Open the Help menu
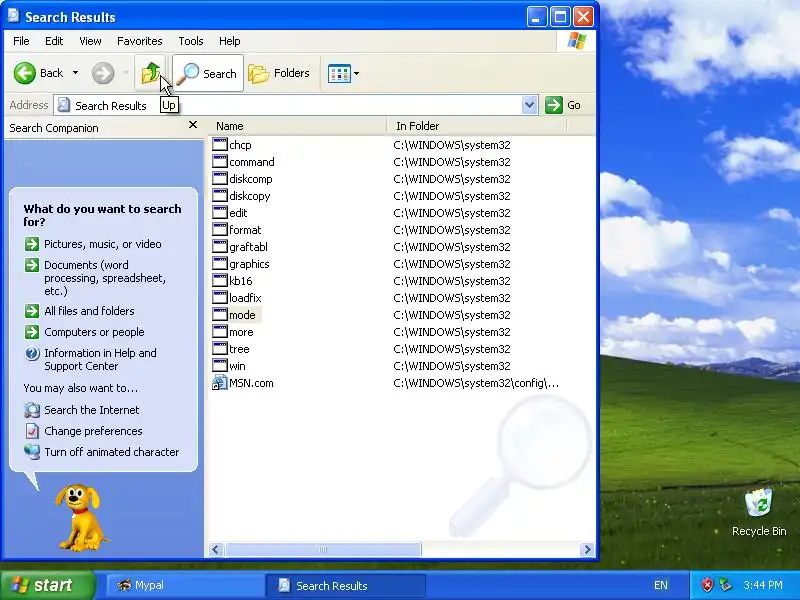 pos(230,41)
